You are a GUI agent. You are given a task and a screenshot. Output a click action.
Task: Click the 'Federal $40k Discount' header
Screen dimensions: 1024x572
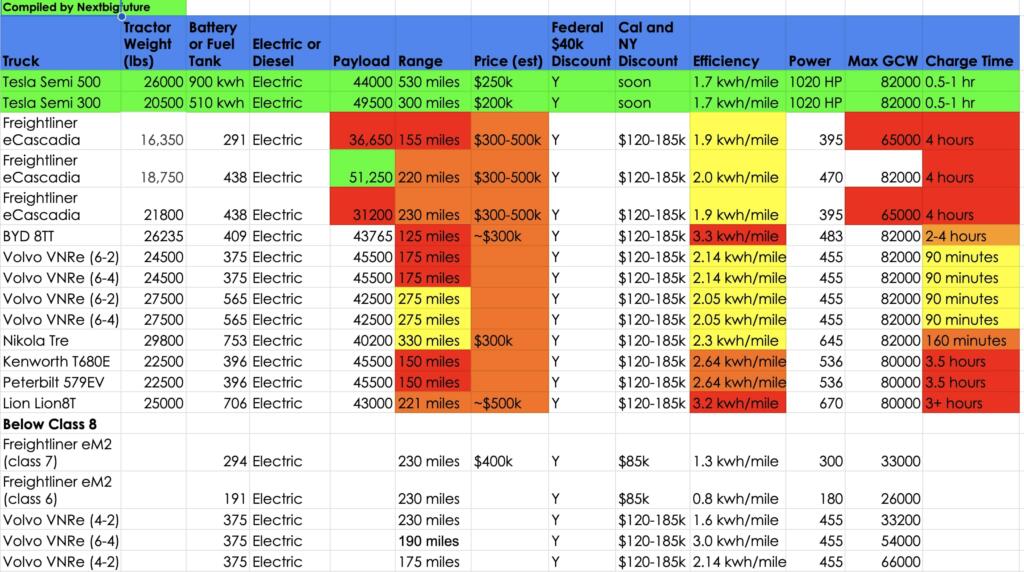(578, 43)
